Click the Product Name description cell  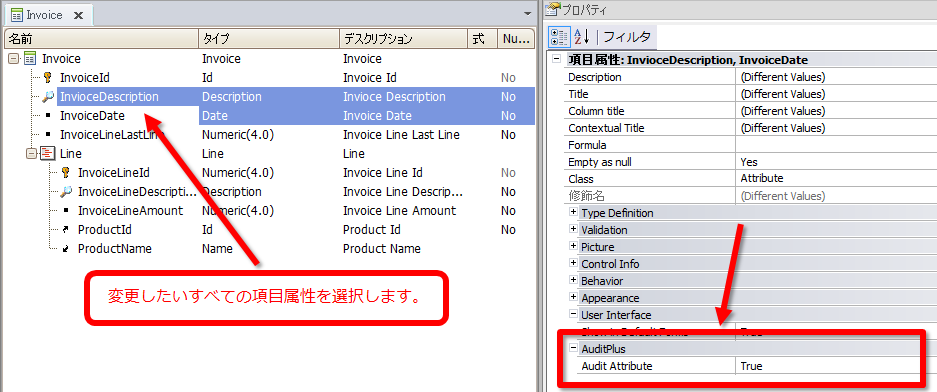point(381,249)
